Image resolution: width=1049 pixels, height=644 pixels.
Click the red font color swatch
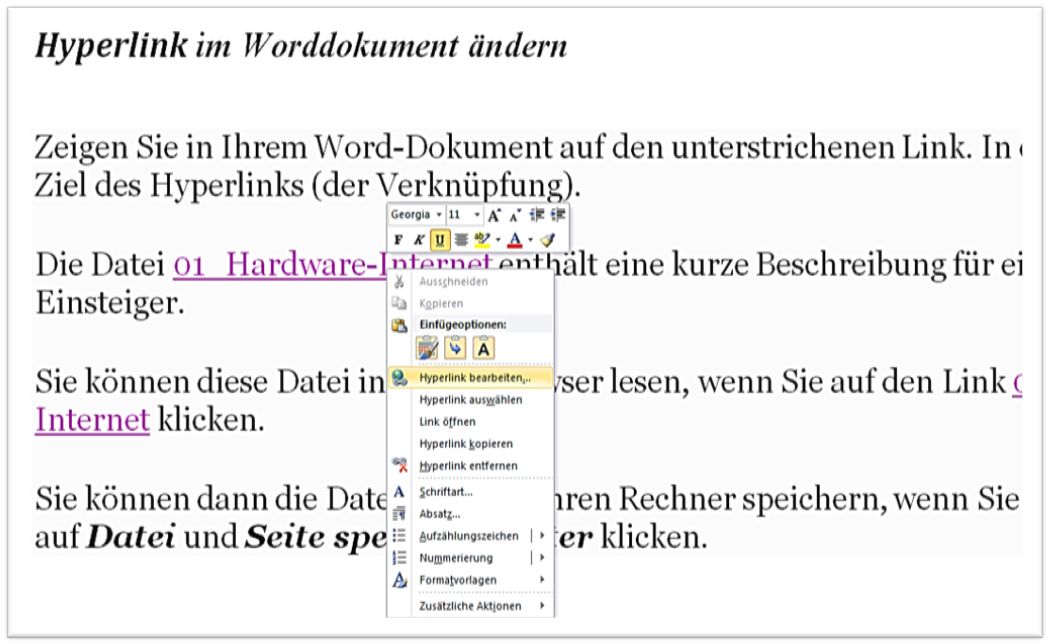pos(515,244)
